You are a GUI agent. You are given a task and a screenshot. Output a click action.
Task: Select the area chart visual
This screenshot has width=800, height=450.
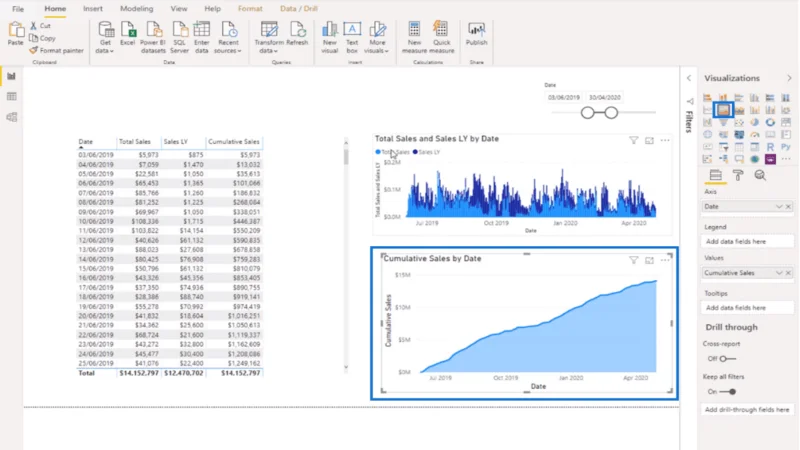coord(723,110)
